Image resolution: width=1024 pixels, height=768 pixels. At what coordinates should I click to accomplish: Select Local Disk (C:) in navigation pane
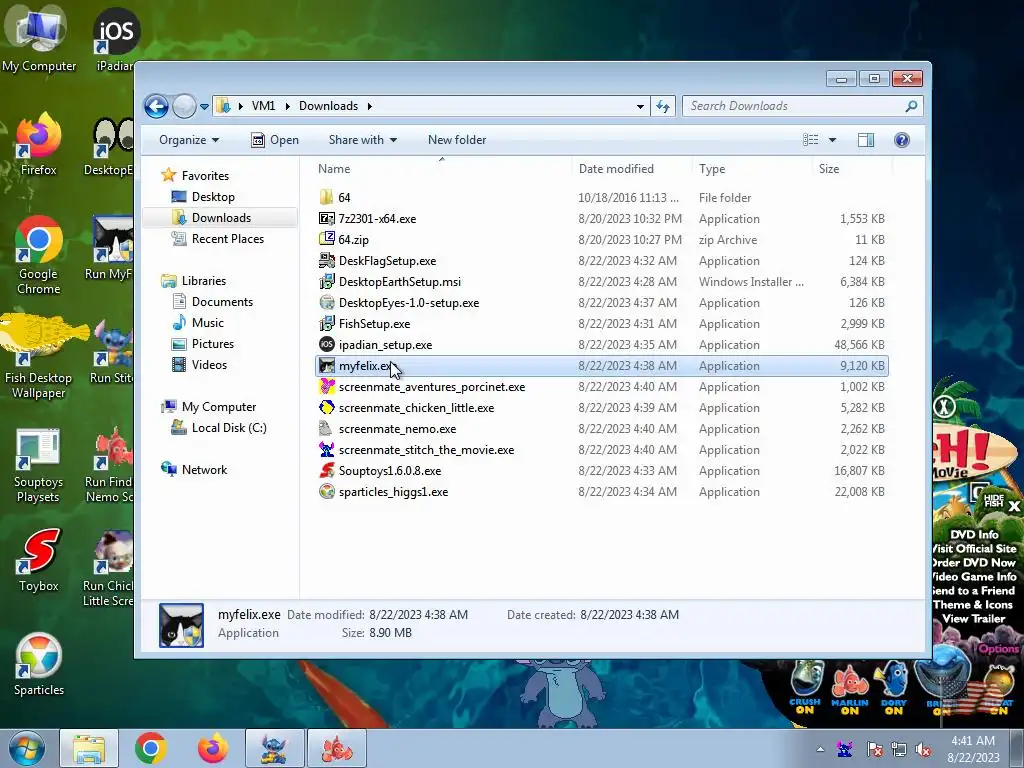pos(229,428)
